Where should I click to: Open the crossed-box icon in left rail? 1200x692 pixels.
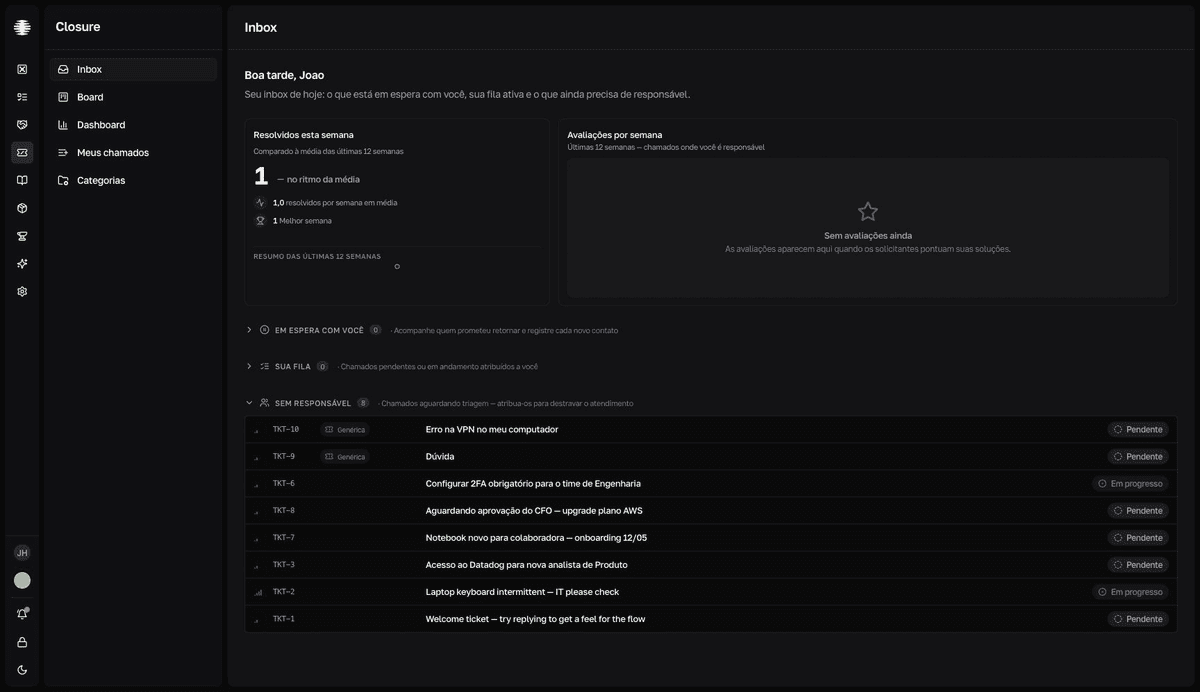[x=22, y=69]
